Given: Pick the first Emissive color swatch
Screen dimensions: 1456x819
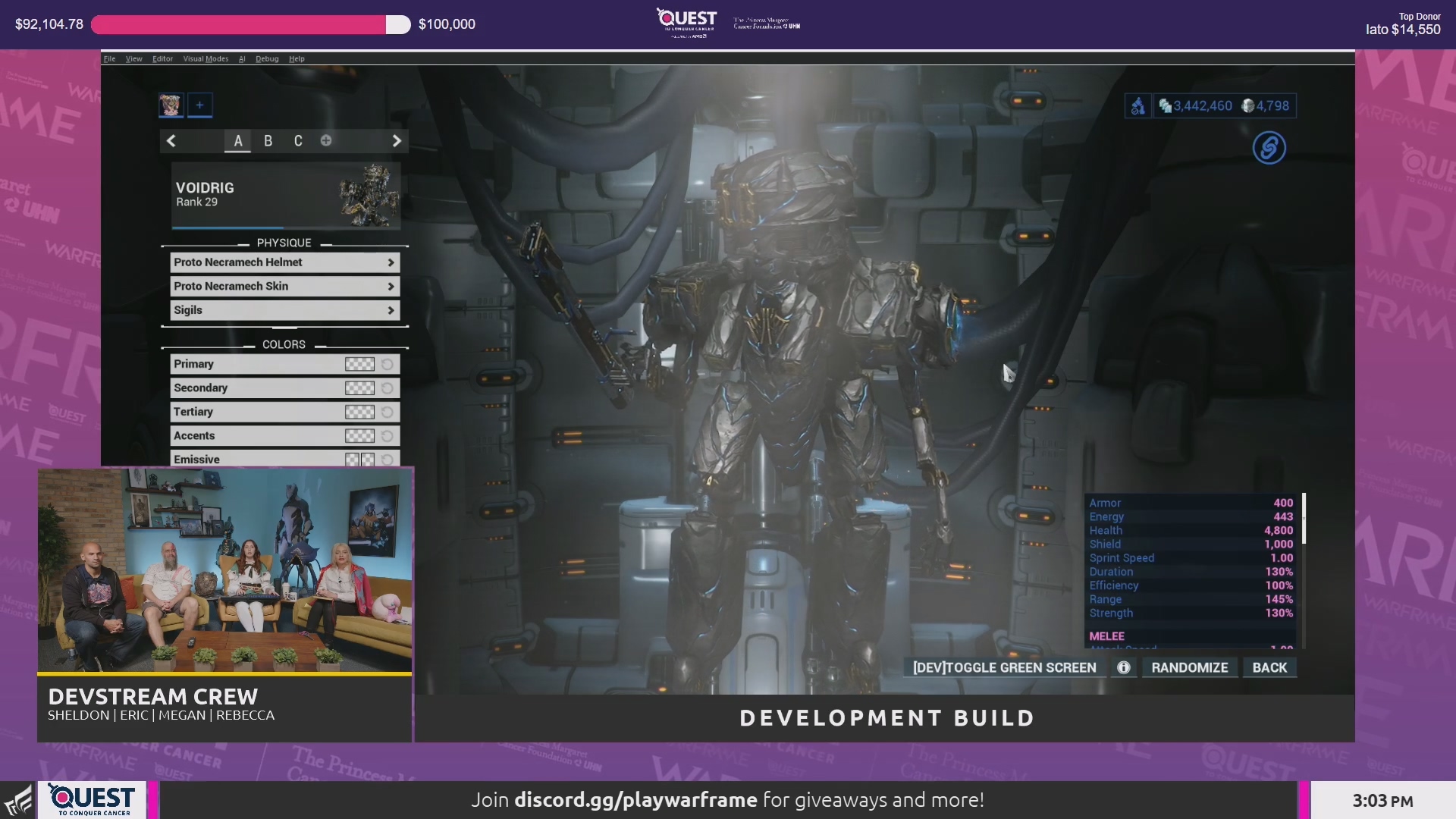Looking at the screenshot, I should [352, 460].
